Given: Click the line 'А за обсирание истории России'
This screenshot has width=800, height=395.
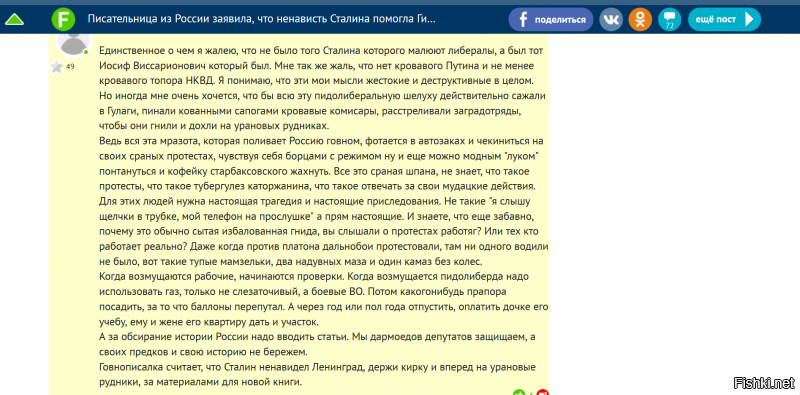Looking at the screenshot, I should point(316,337).
